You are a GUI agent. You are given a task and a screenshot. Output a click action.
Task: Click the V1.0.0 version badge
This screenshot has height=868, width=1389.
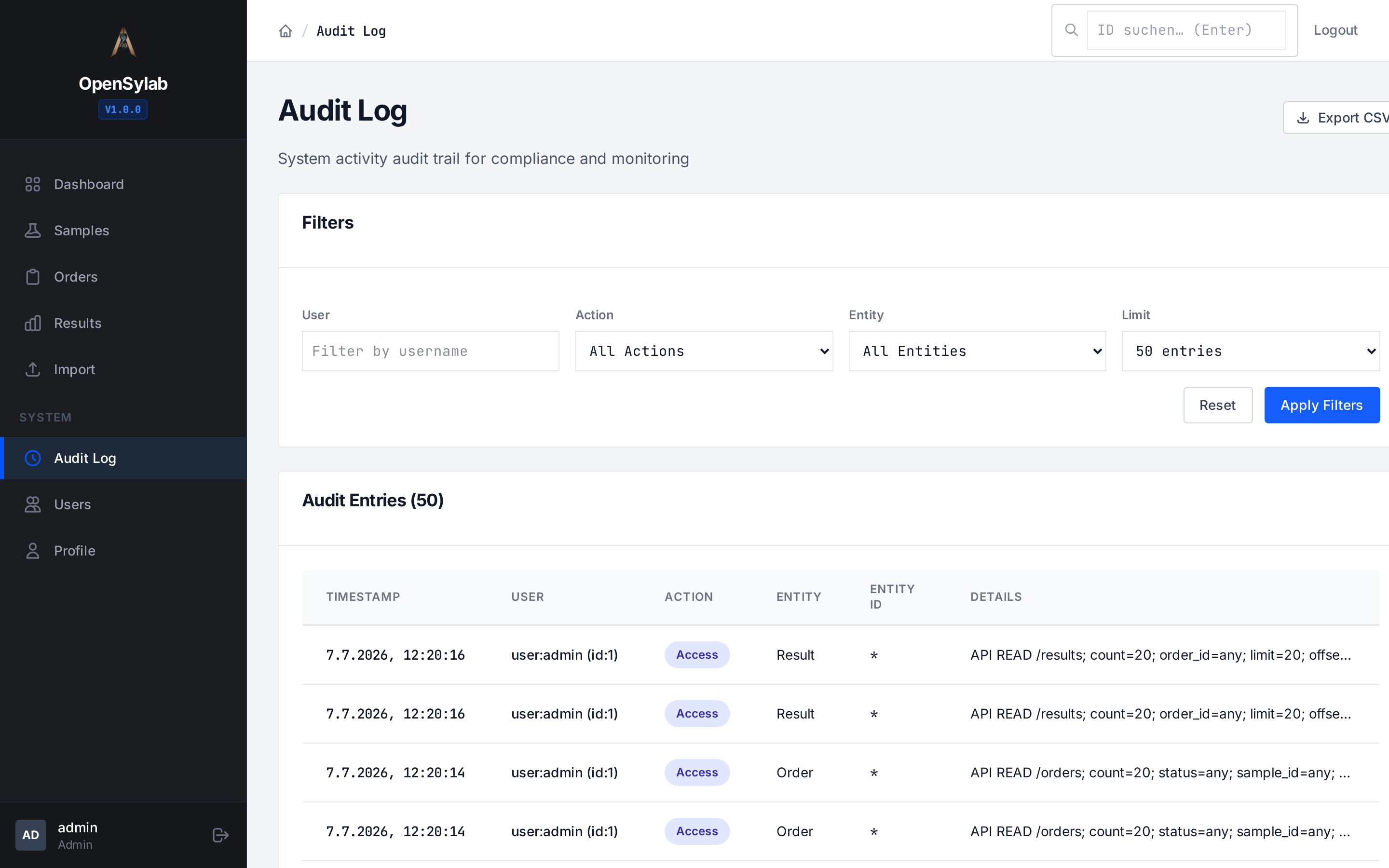point(123,109)
